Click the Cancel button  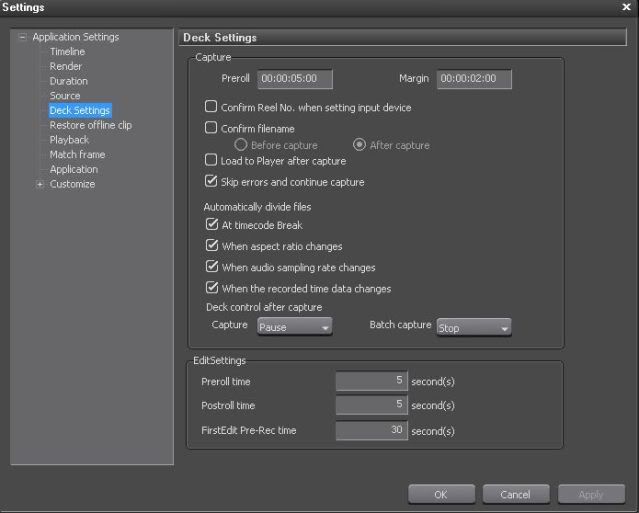(x=516, y=494)
